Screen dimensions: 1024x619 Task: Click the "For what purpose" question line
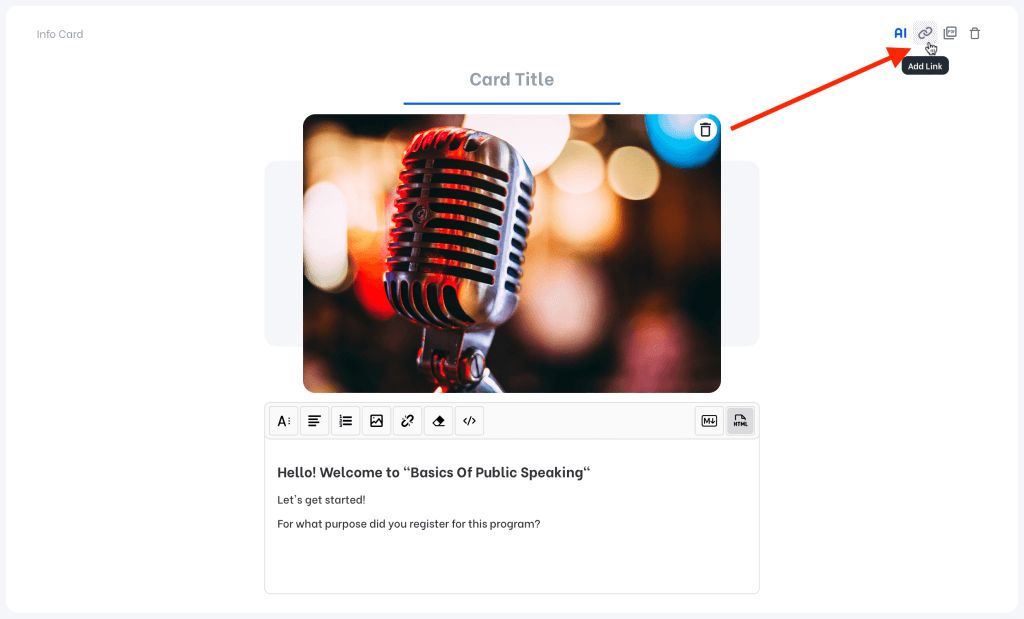(408, 523)
